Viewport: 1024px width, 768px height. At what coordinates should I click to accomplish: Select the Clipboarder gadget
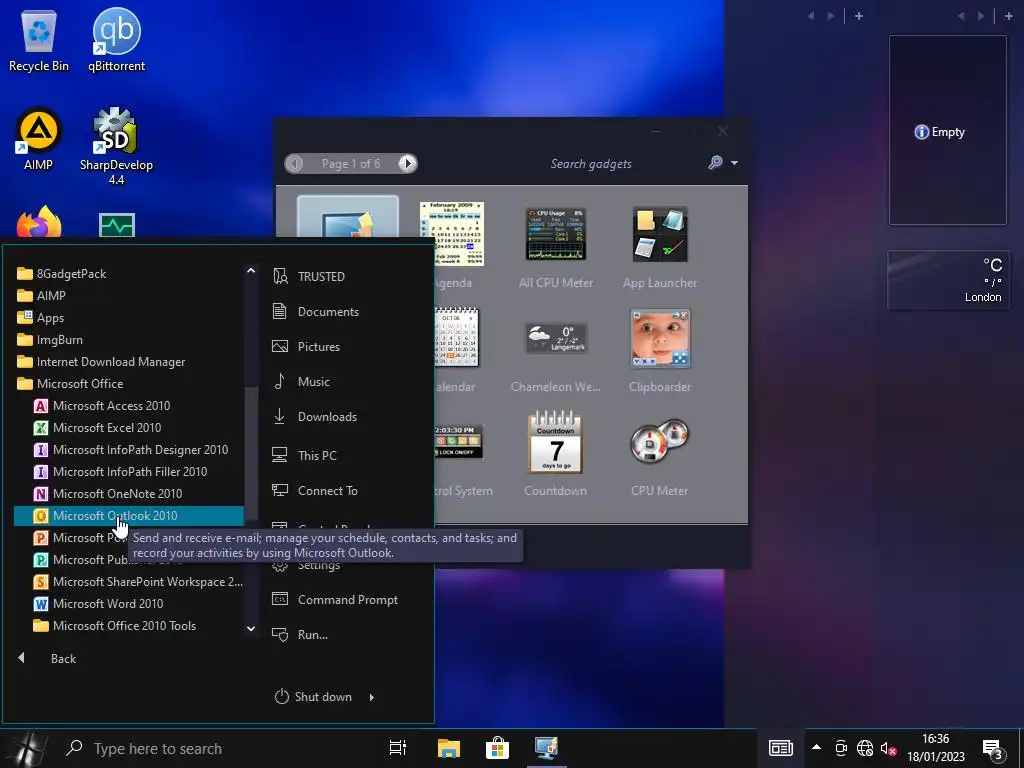tap(660, 351)
